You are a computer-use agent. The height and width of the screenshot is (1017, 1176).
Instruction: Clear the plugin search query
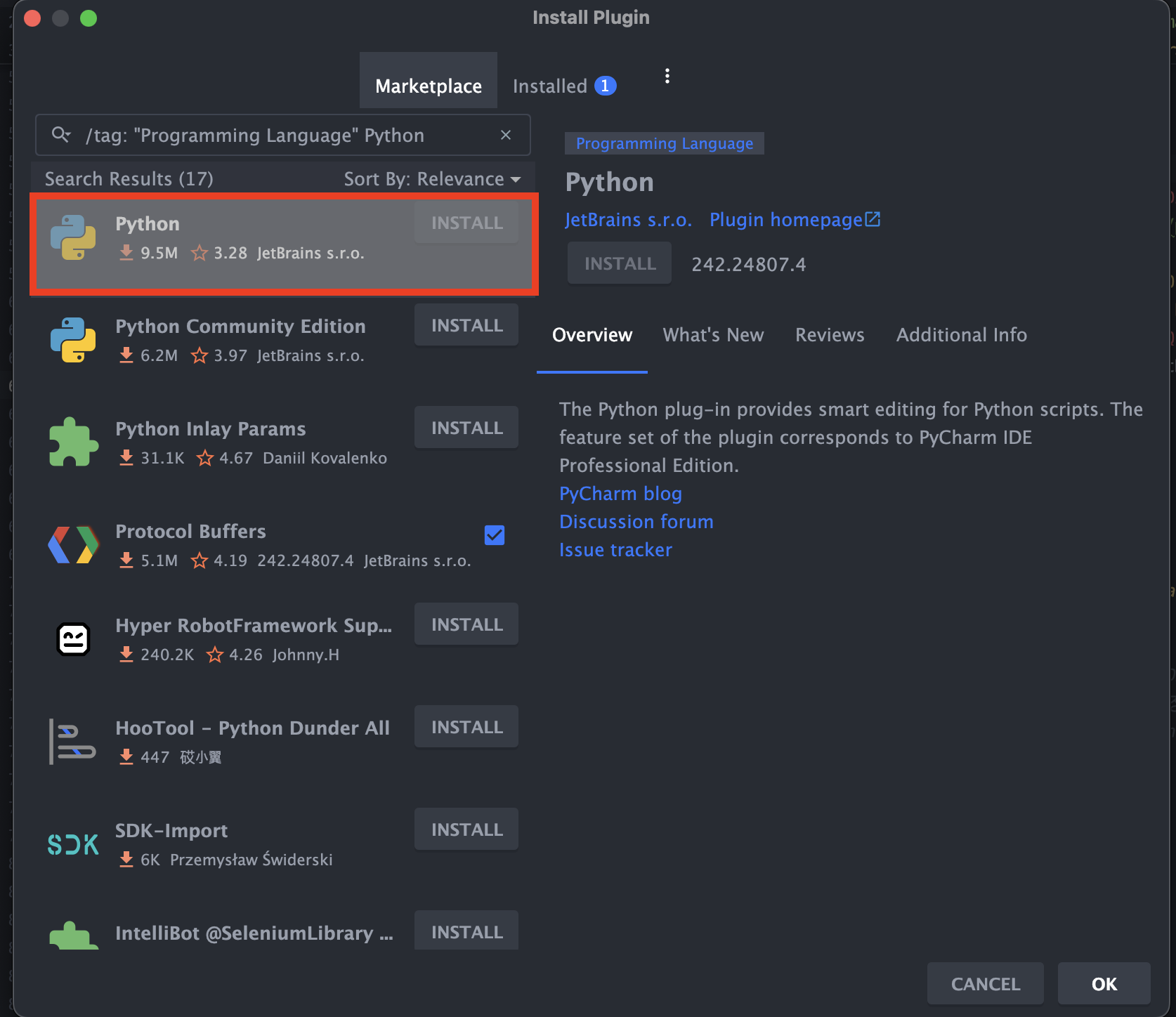click(x=505, y=135)
